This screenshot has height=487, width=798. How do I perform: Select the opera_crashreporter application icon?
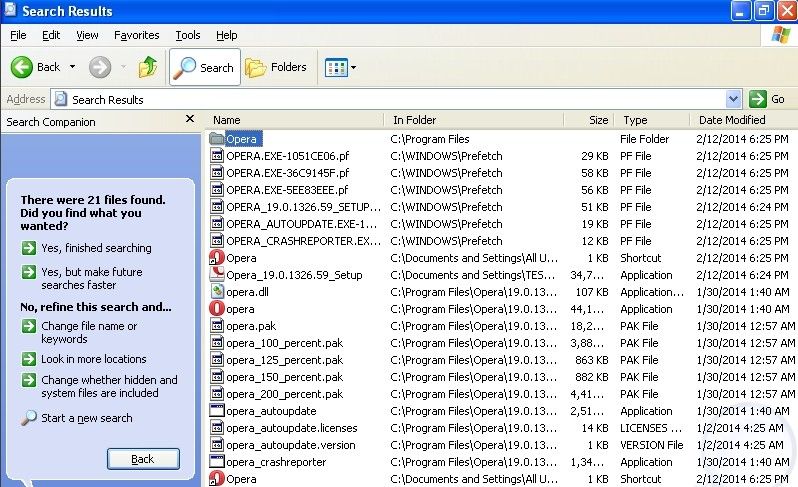[217, 462]
